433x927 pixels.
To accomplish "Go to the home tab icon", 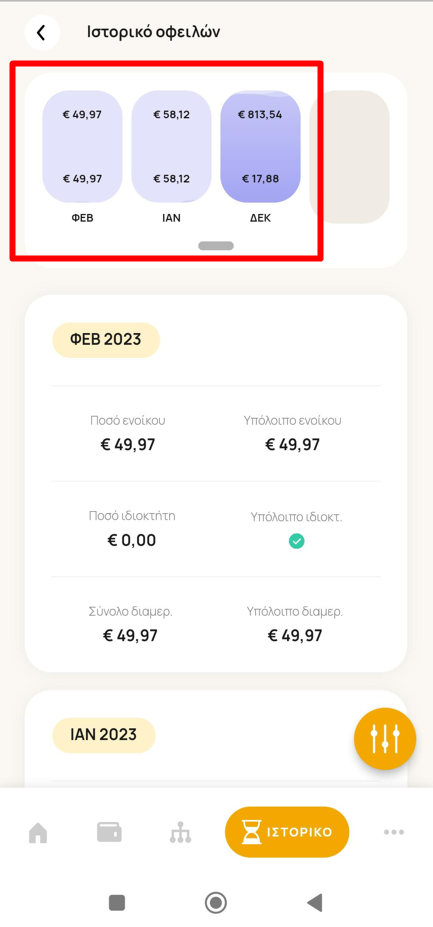I will (38, 832).
